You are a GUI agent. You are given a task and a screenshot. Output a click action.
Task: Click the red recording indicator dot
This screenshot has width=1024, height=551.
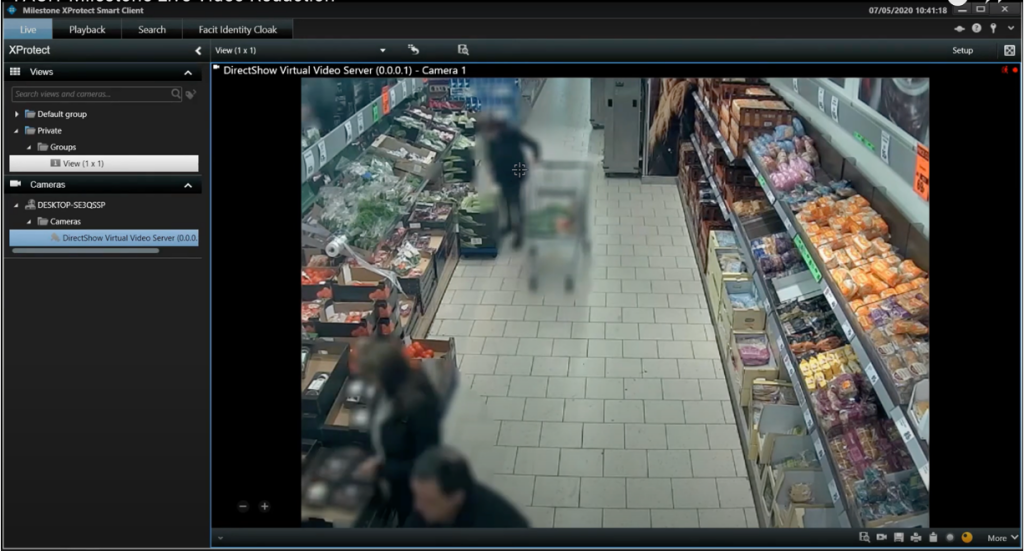[x=1014, y=70]
